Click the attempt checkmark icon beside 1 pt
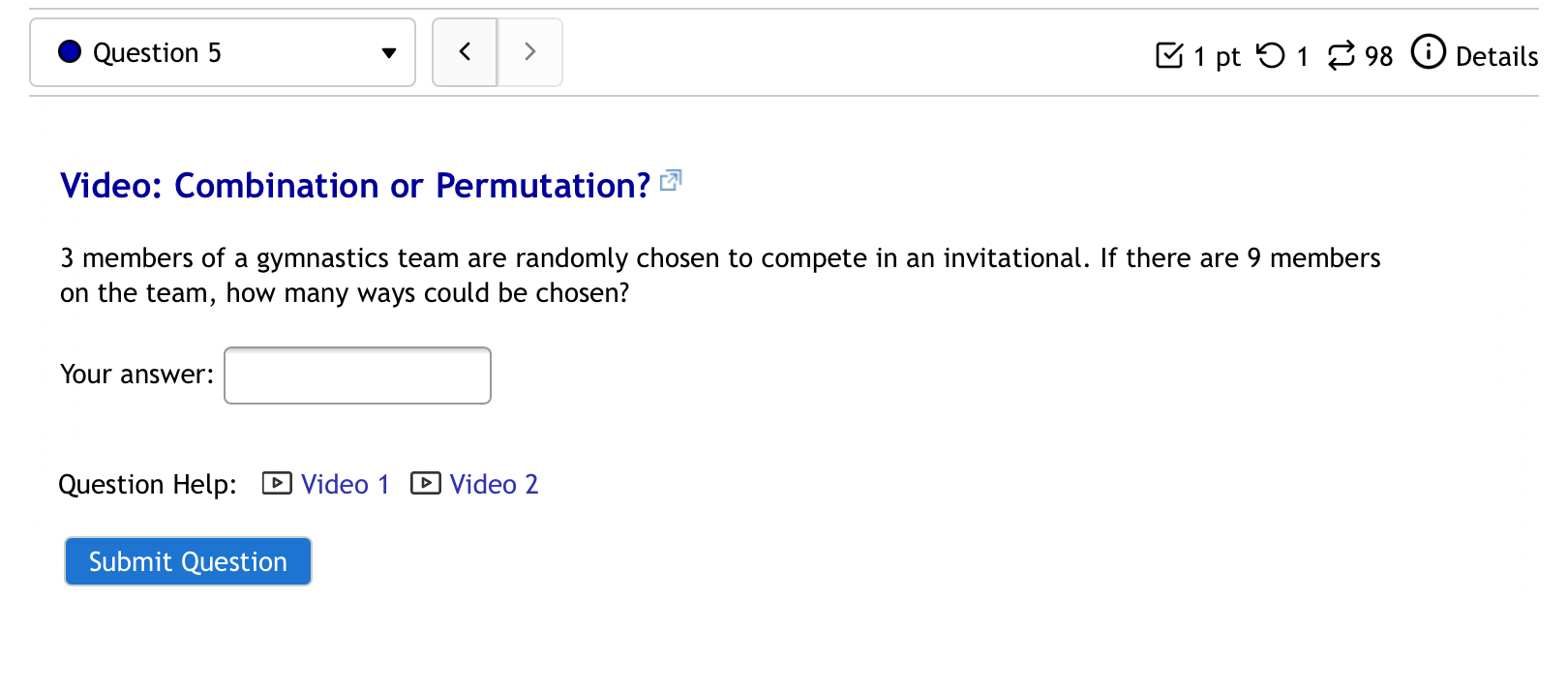The width and height of the screenshot is (1568, 691). tap(1168, 56)
